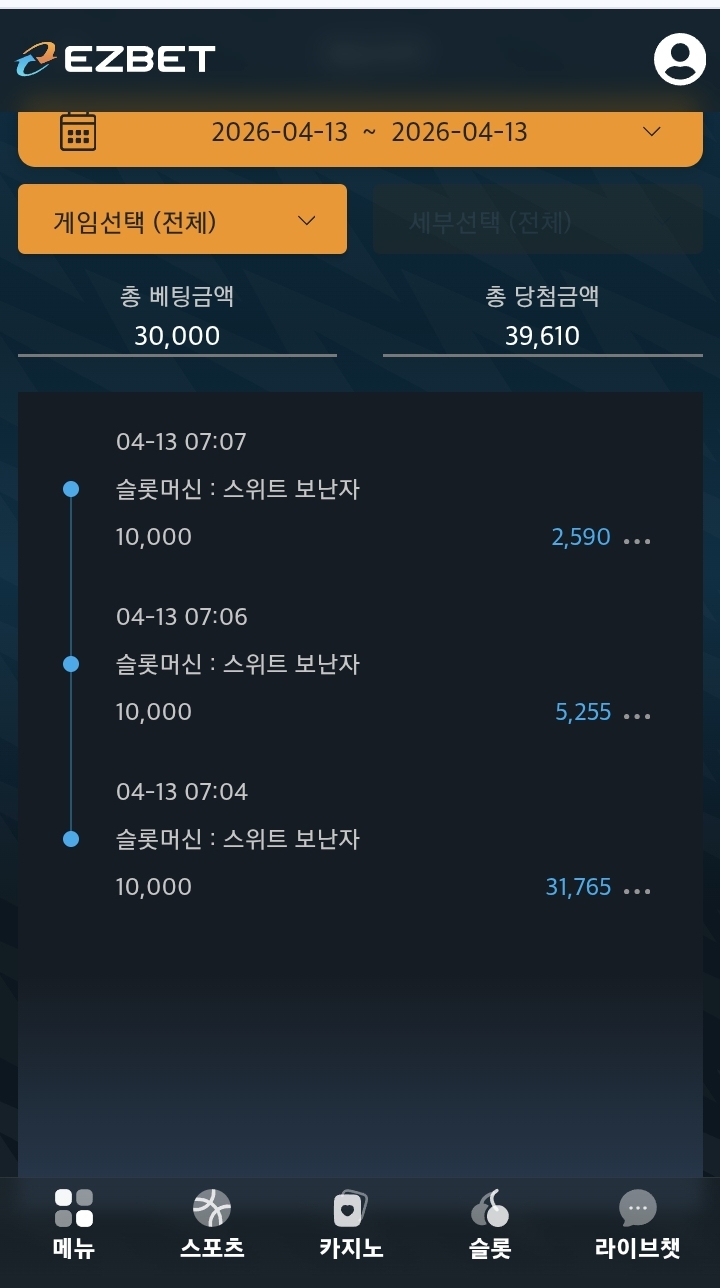Select the 04-13 07:07 timeline marker
The image size is (720, 1288).
click(x=71, y=489)
